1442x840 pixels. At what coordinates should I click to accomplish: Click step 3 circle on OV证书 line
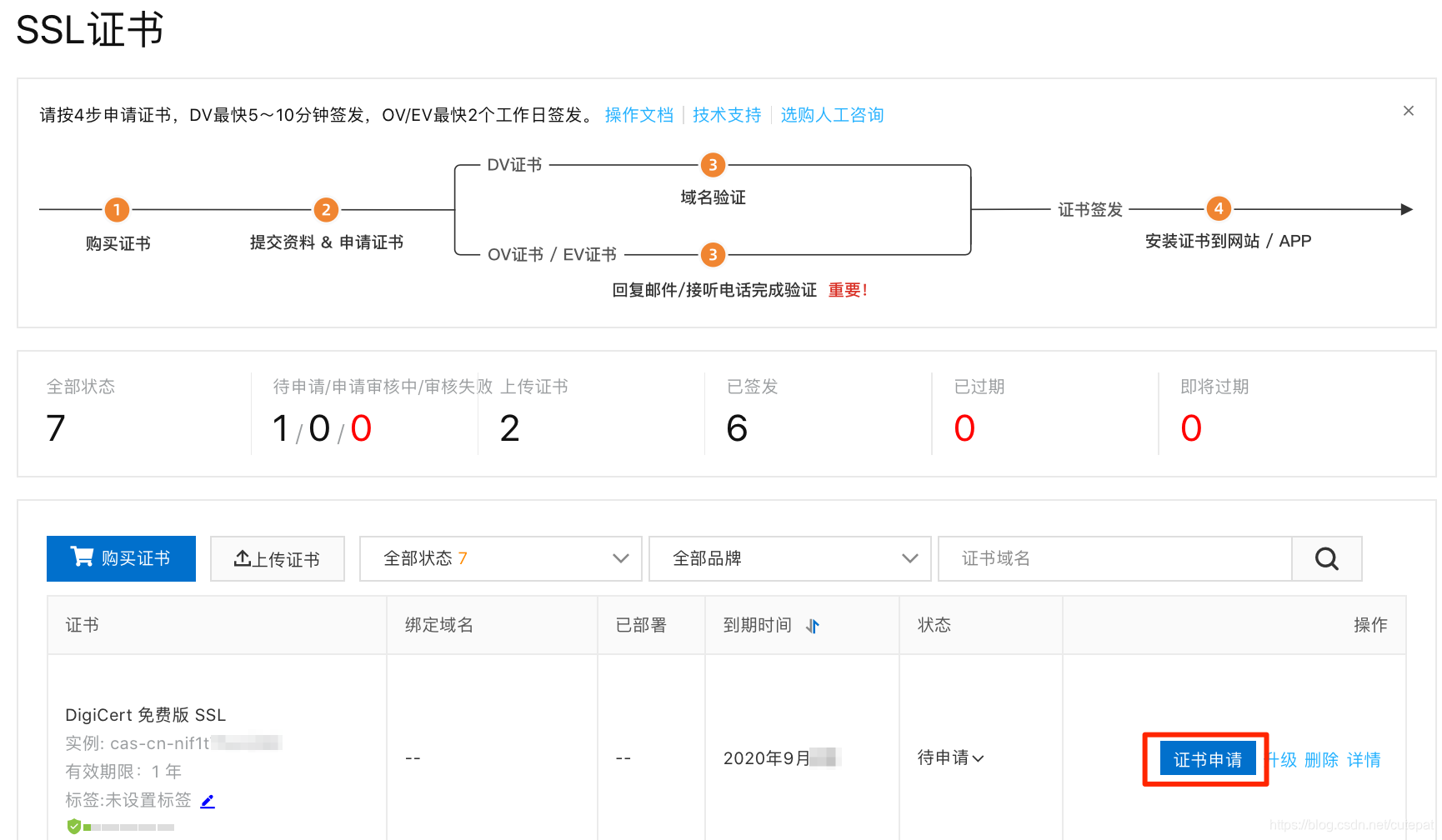point(712,254)
